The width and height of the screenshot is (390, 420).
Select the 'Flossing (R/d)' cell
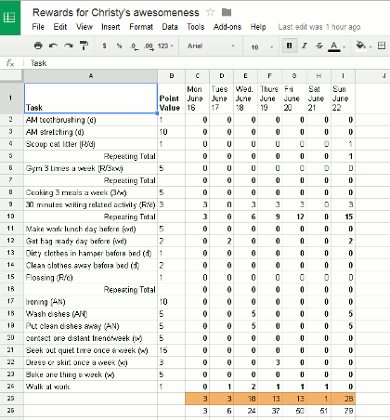pyautogui.click(x=90, y=277)
